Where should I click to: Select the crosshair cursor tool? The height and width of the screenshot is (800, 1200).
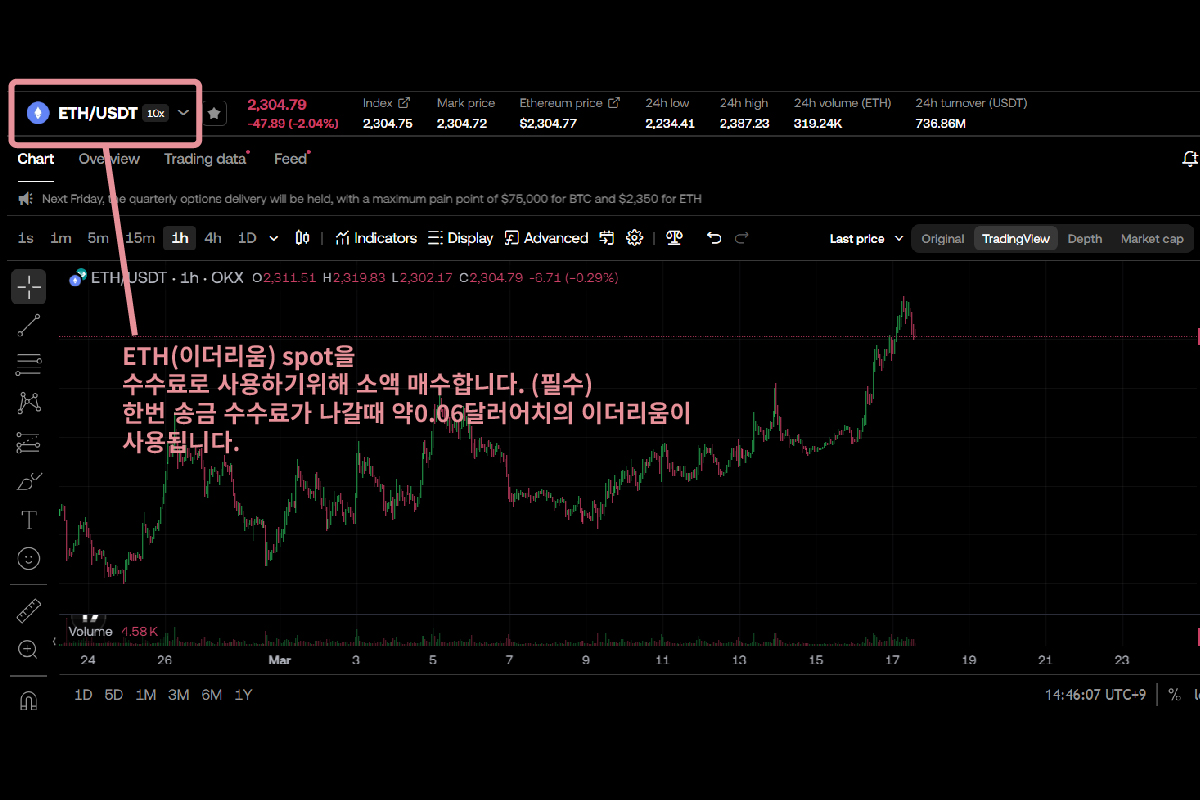point(29,287)
